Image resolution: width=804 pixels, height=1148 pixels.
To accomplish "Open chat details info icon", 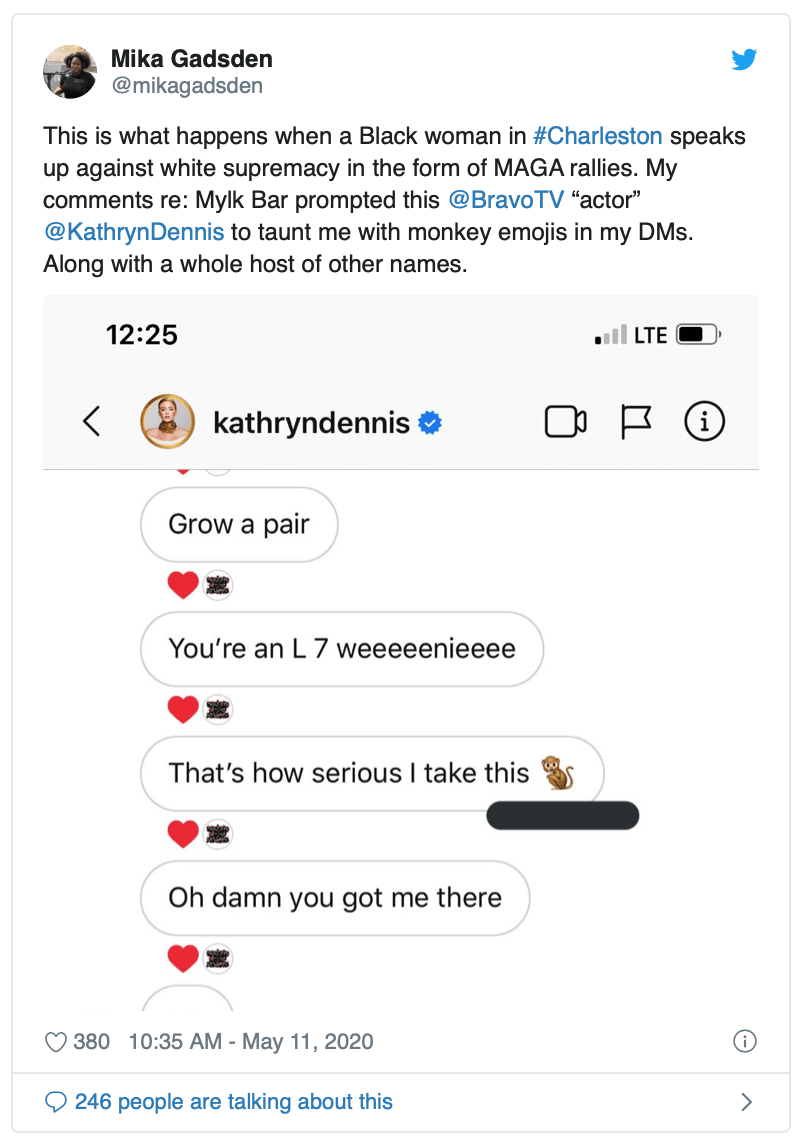I will pos(704,422).
